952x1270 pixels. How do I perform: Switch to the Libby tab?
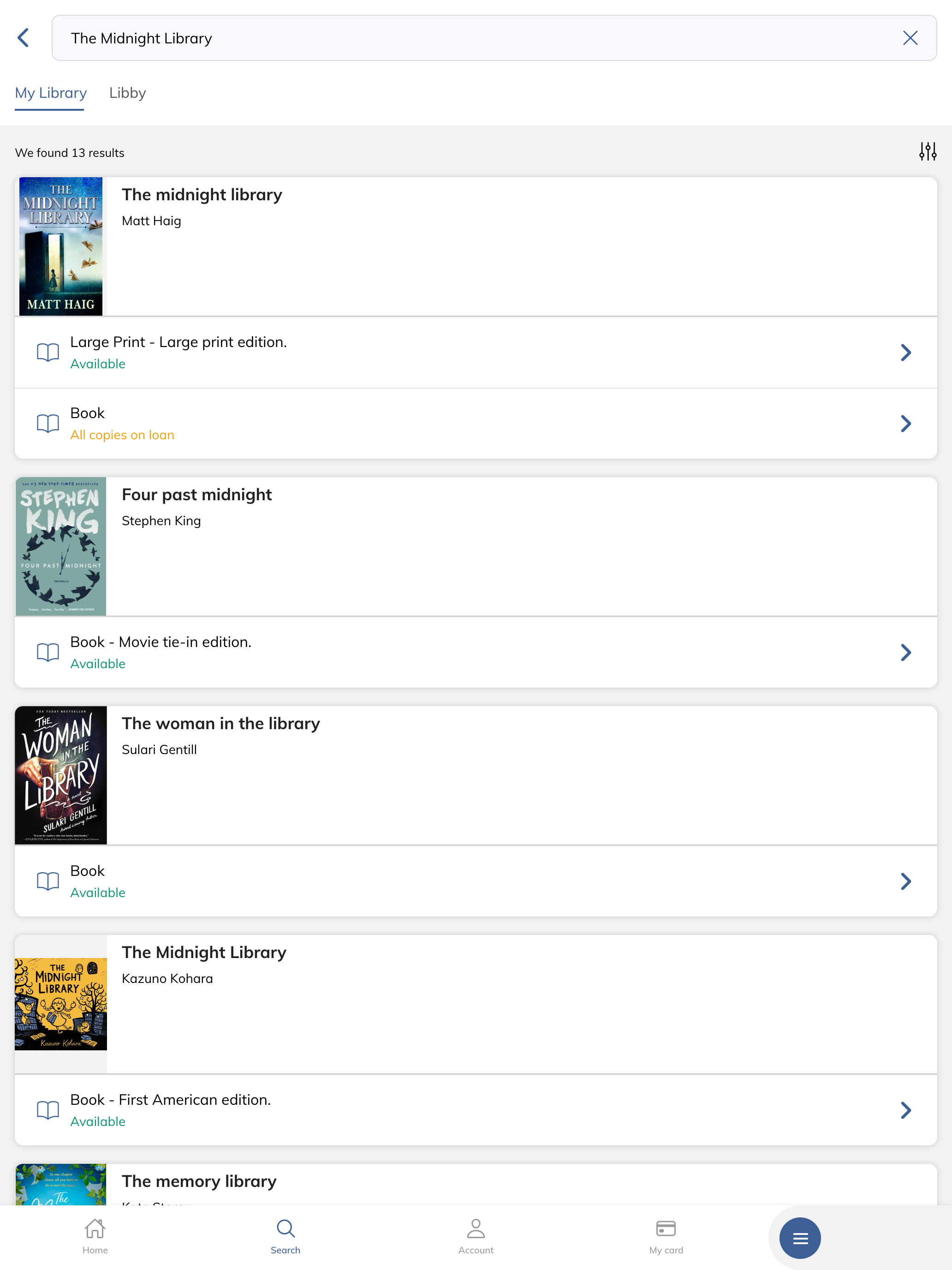[127, 93]
